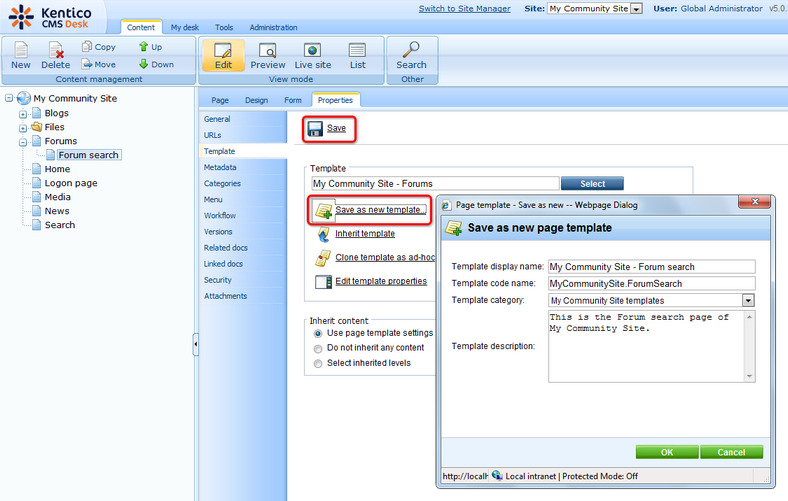This screenshot has height=501, width=788.
Task: Click the Move toolbar icon
Action: coord(87,64)
